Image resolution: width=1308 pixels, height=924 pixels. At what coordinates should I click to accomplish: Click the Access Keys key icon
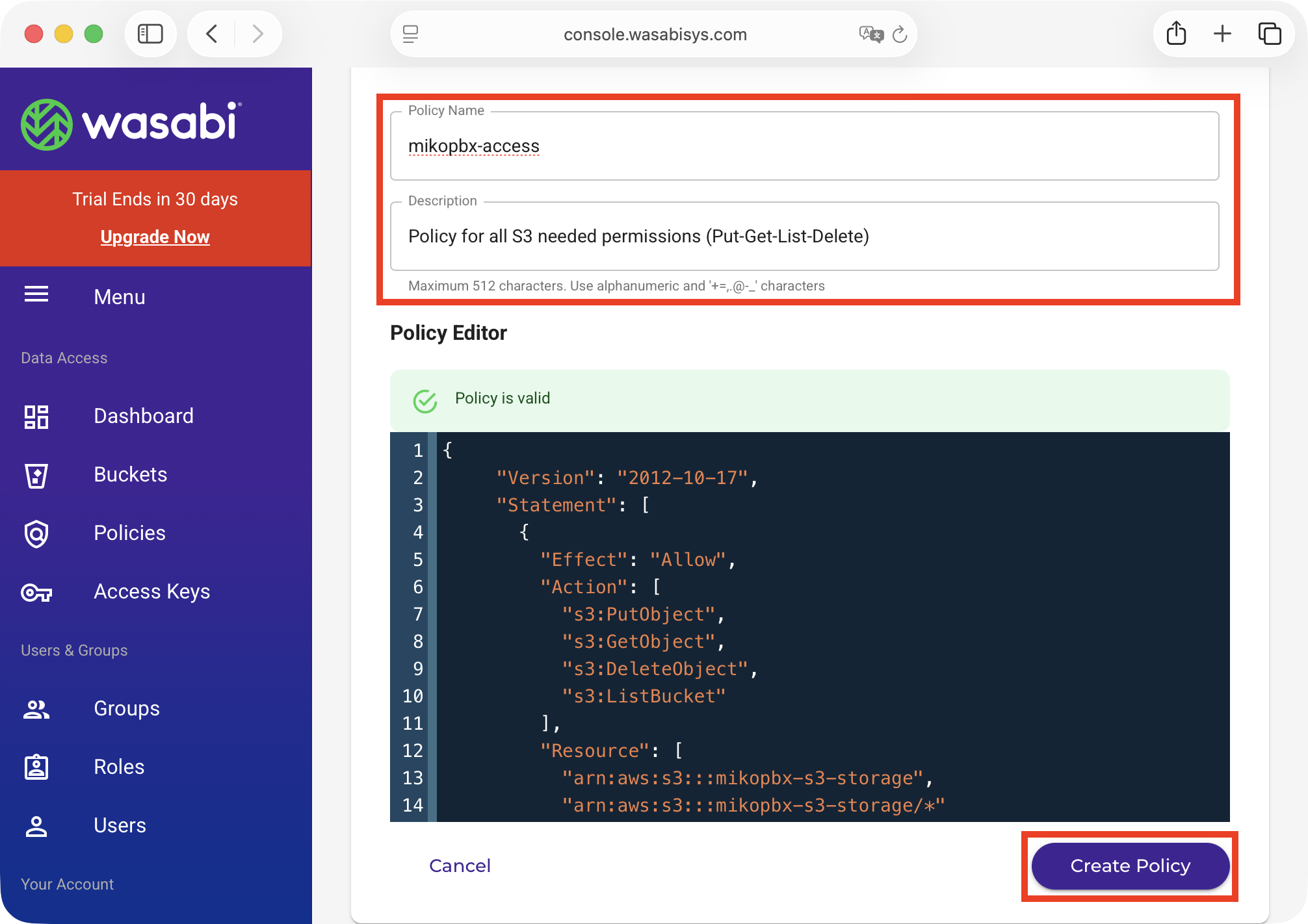(x=36, y=592)
